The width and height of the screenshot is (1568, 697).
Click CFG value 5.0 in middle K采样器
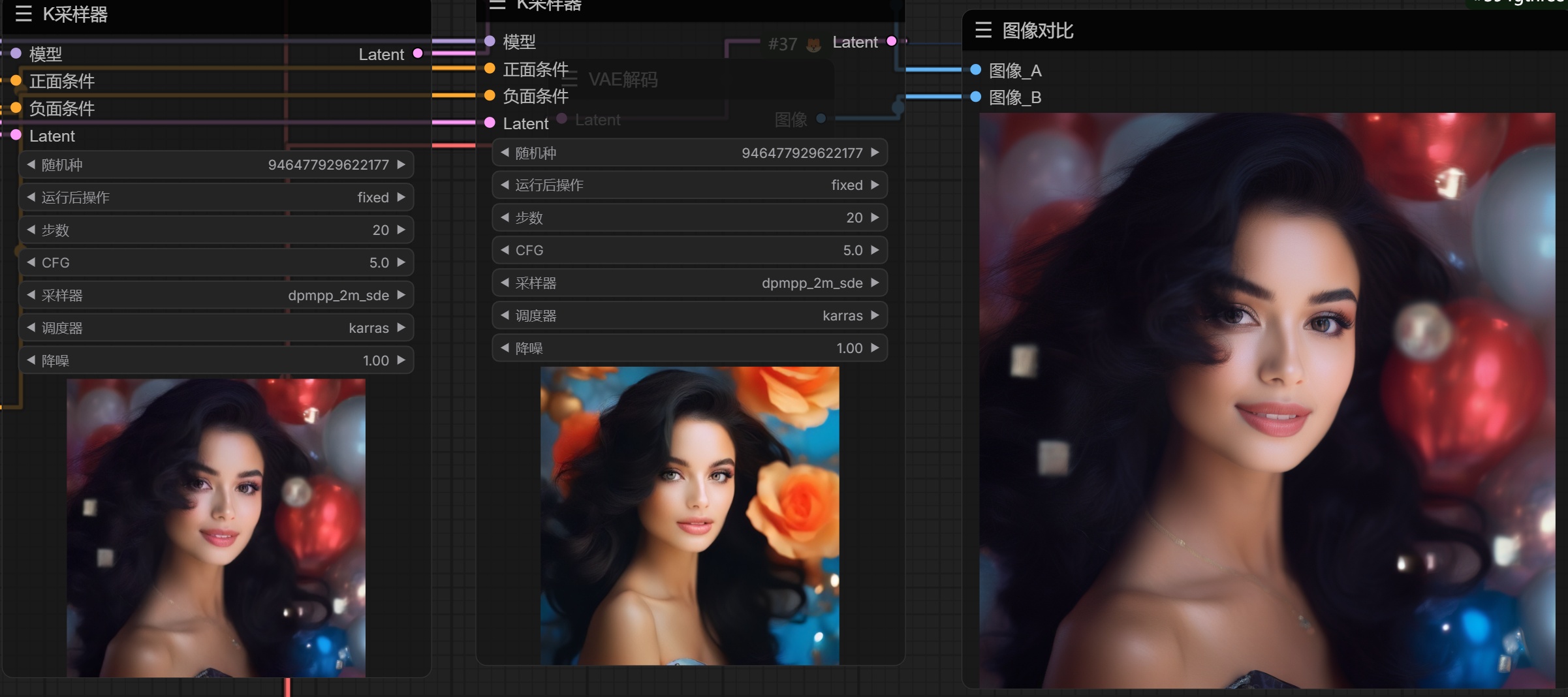(x=853, y=250)
